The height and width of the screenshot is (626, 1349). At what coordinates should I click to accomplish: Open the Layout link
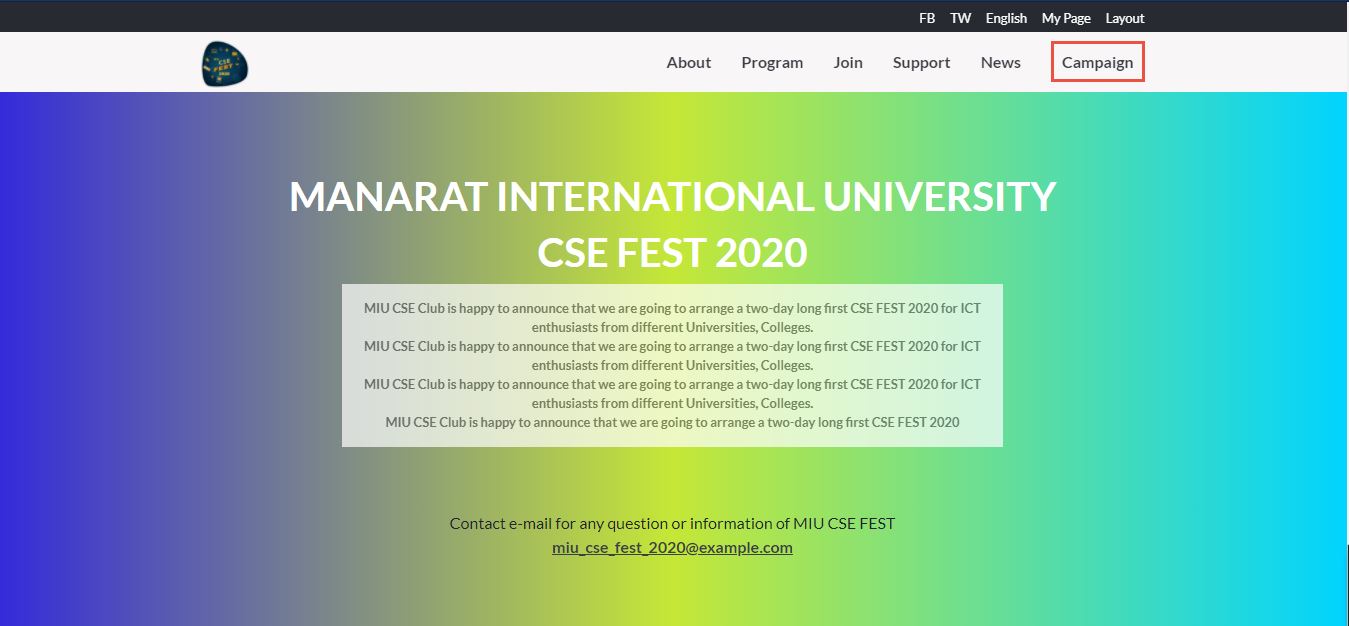[x=1125, y=18]
